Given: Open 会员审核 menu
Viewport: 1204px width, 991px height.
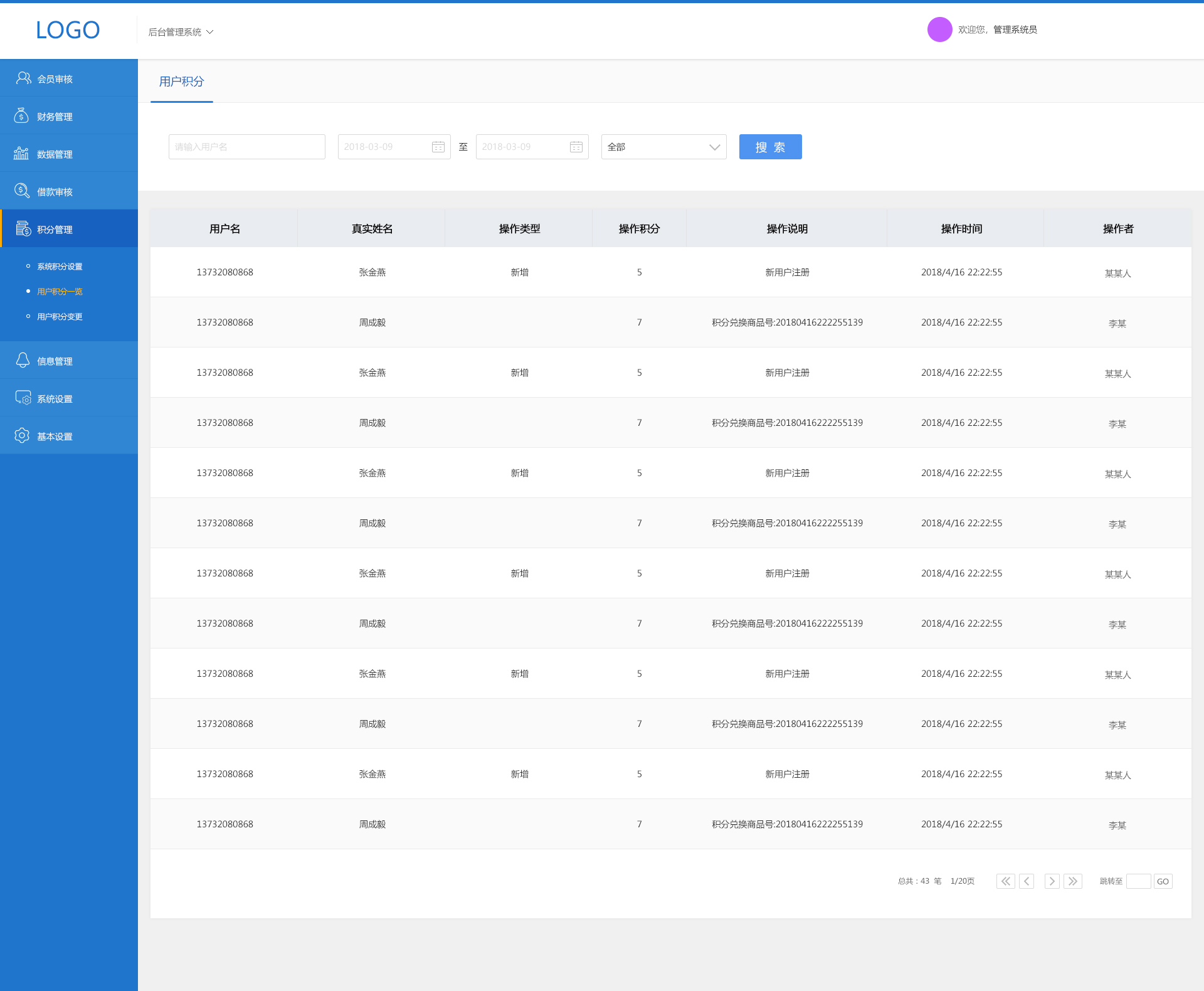Looking at the screenshot, I should pyautogui.click(x=69, y=78).
